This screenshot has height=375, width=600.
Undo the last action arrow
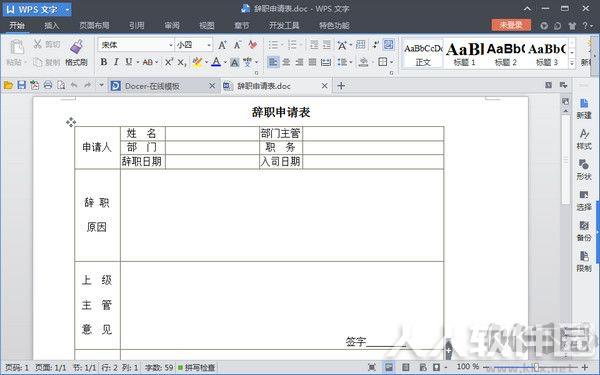coord(74,85)
